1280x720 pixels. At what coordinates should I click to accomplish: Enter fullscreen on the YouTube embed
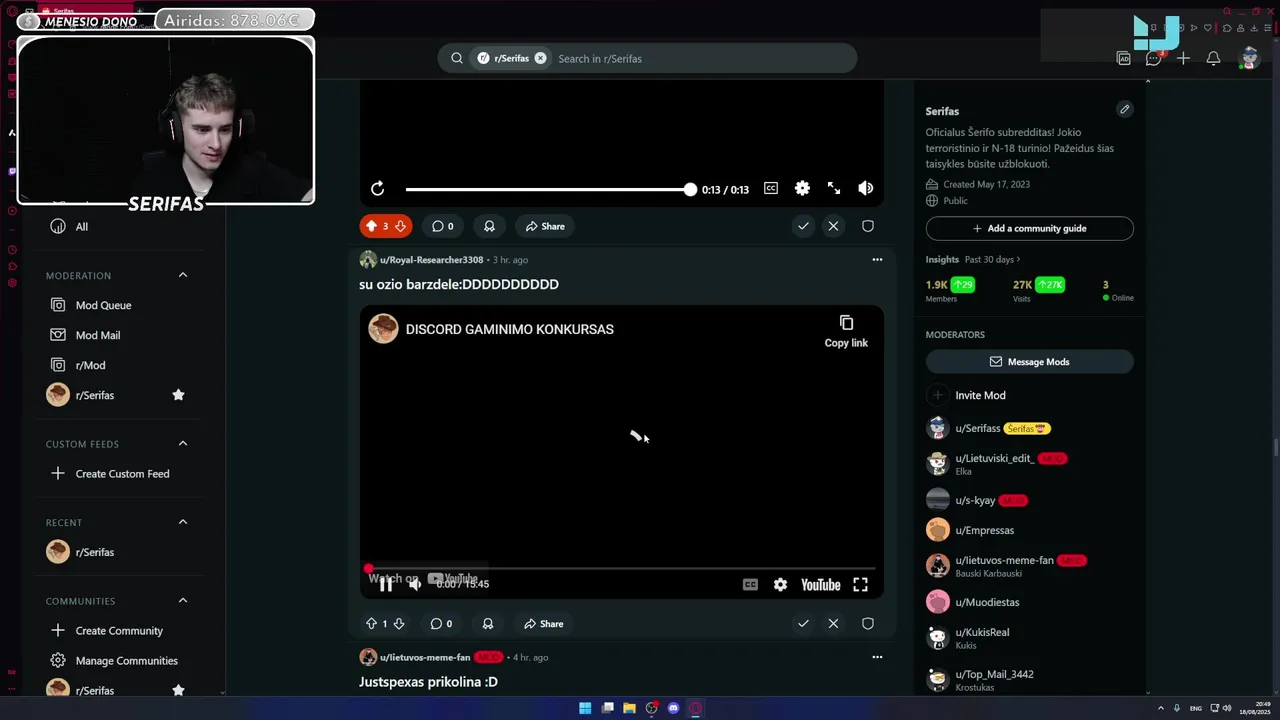[x=860, y=585]
